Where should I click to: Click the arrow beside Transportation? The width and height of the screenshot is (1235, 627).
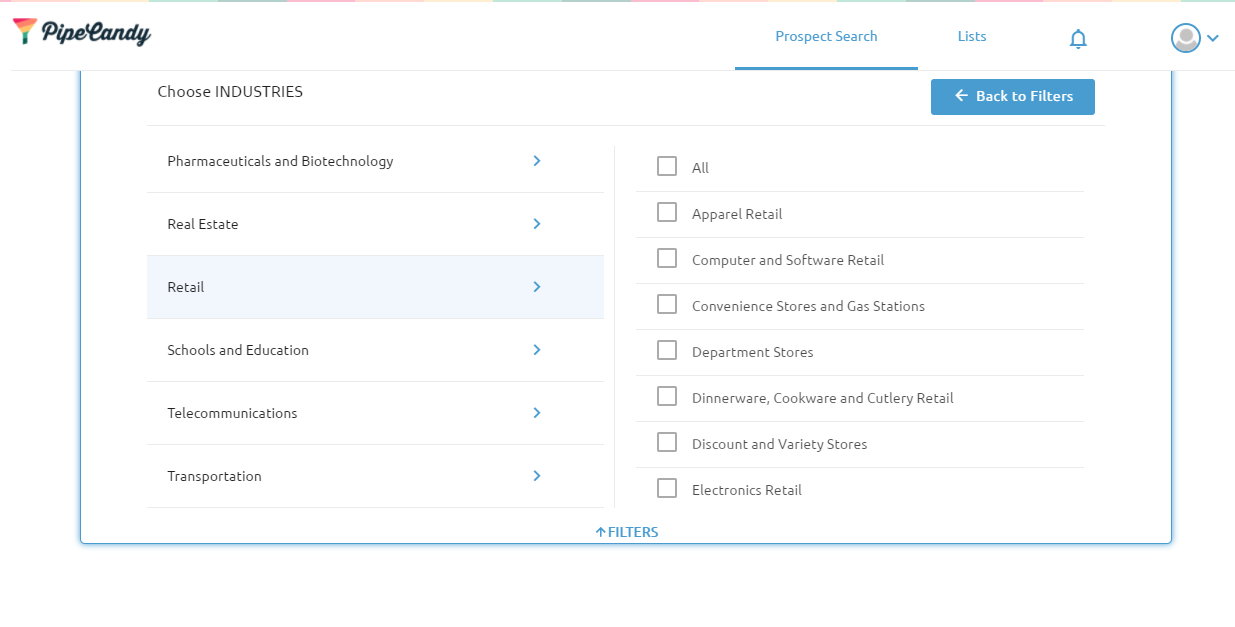point(537,476)
